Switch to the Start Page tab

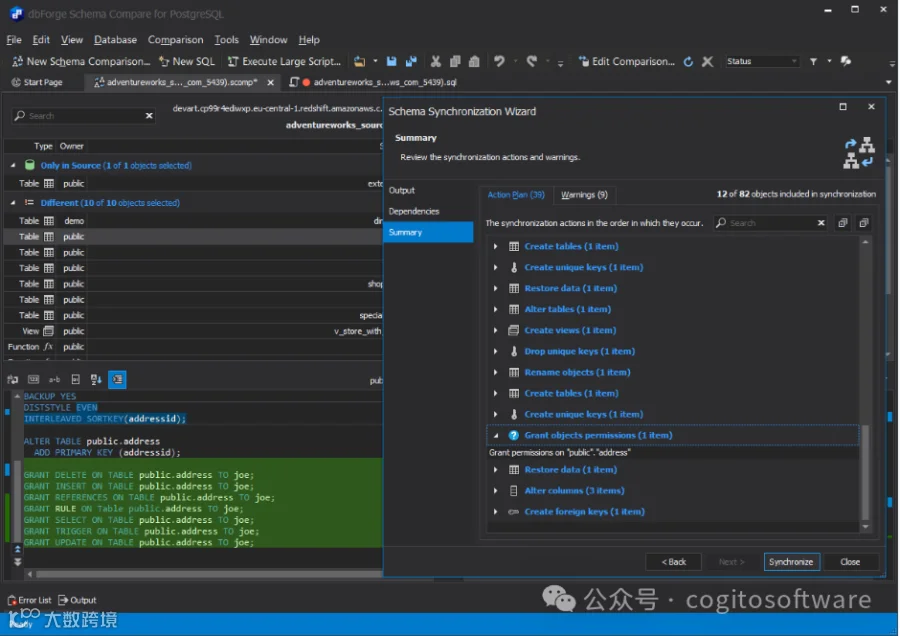(37, 82)
